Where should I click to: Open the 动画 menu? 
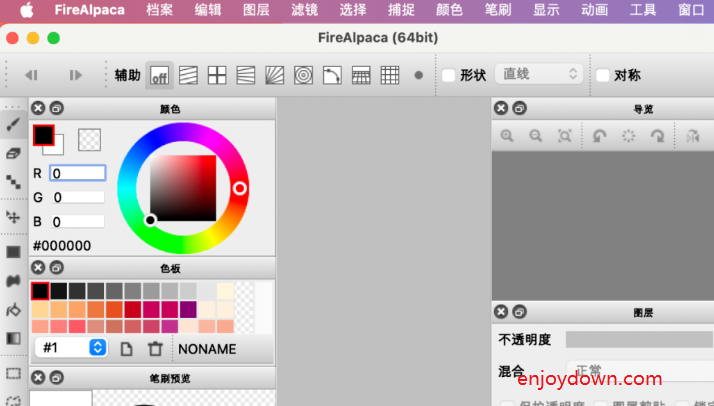tap(594, 10)
